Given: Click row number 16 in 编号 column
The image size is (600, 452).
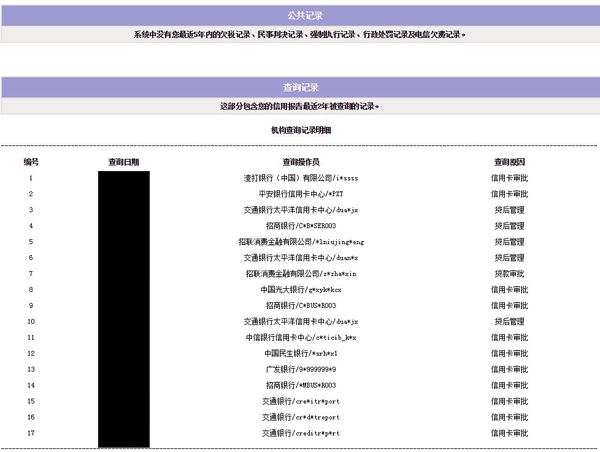Looking at the screenshot, I should pyautogui.click(x=31, y=417).
